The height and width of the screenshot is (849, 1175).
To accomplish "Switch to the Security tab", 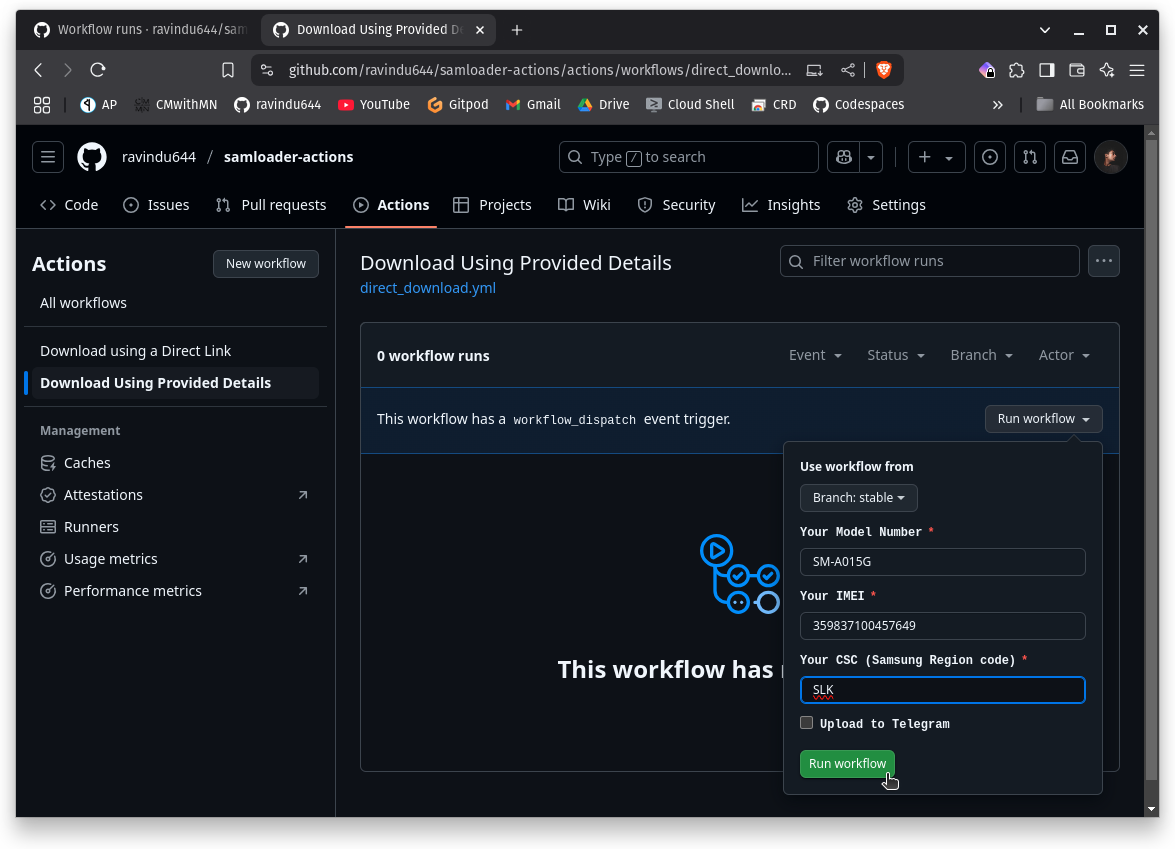I will point(677,205).
